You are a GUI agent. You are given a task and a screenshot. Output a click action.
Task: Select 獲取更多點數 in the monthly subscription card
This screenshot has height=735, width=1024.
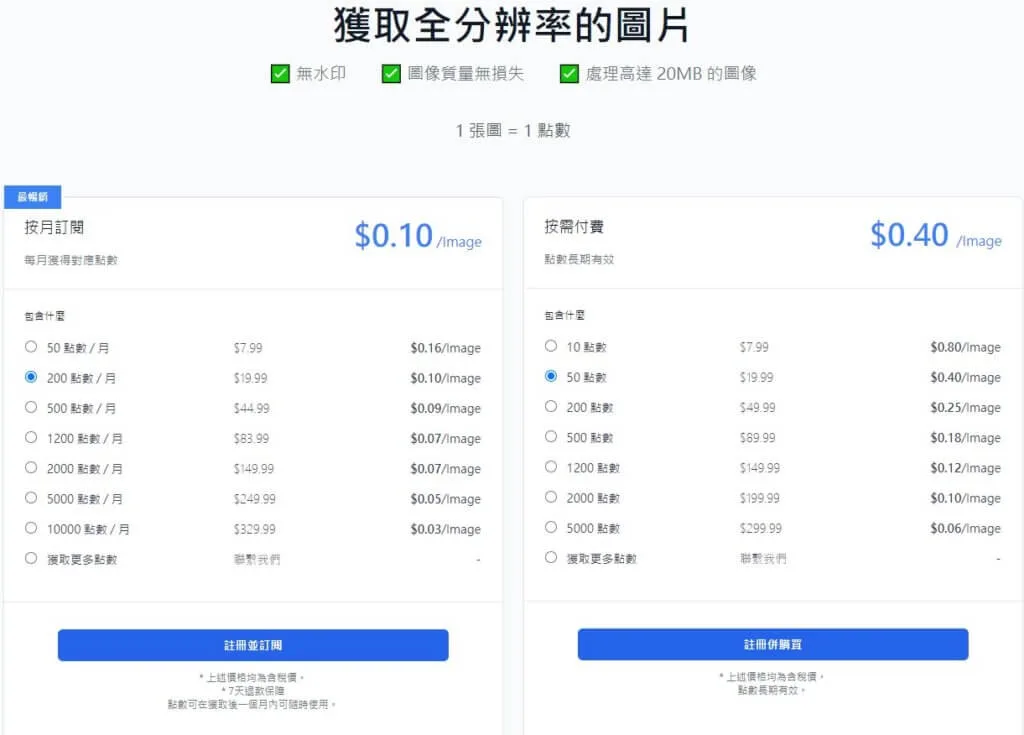[x=31, y=558]
